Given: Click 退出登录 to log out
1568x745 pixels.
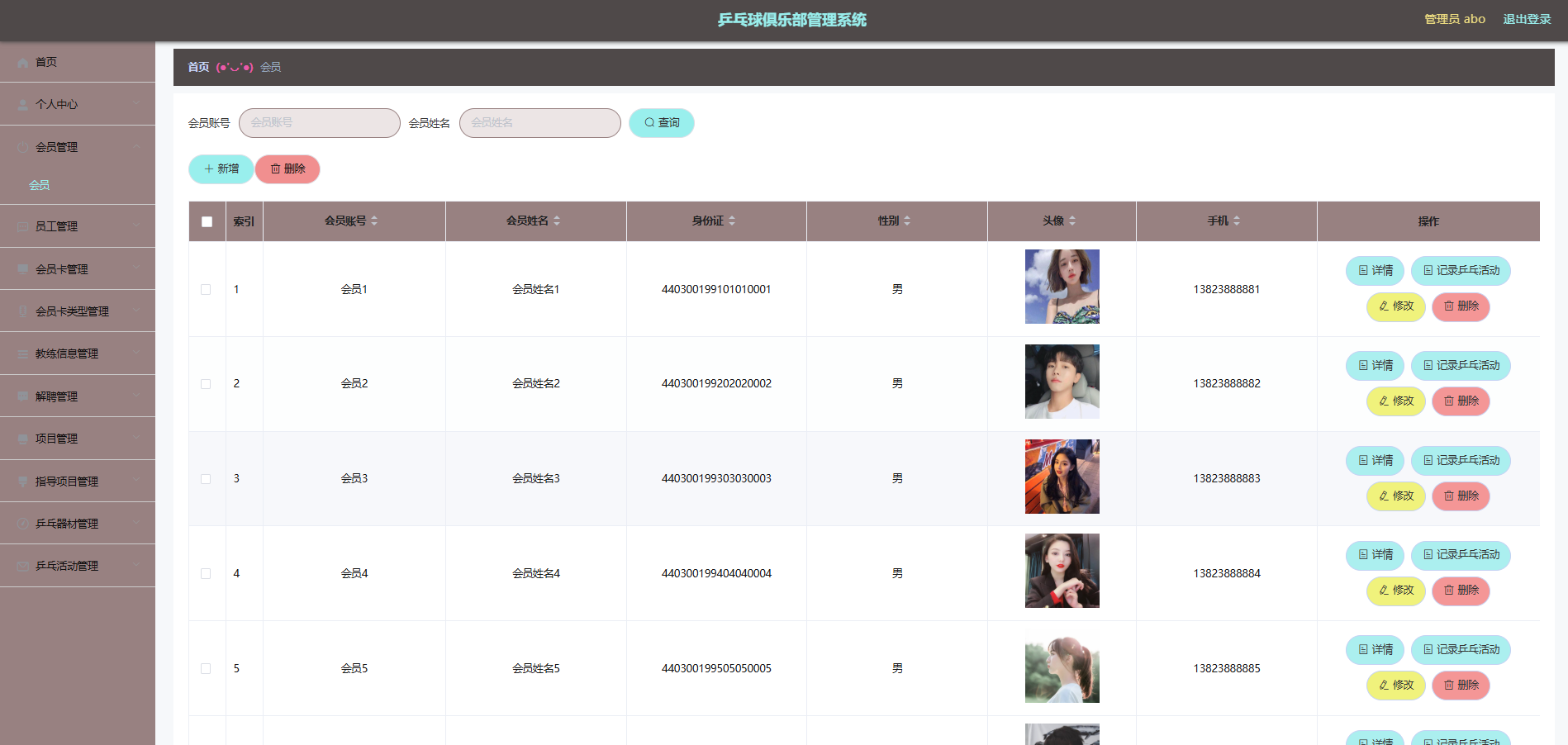Looking at the screenshot, I should 1527,19.
